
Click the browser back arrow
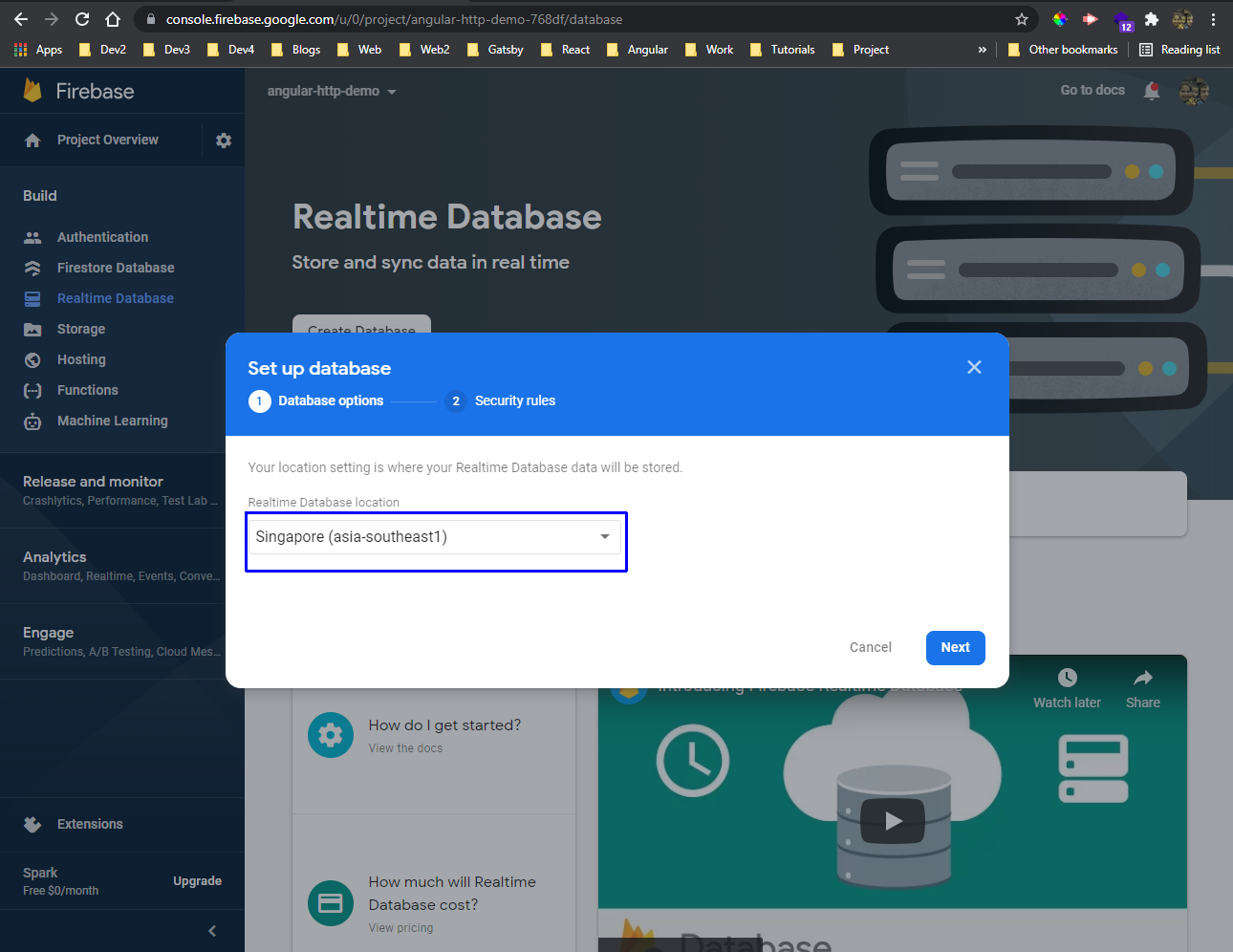[21, 19]
